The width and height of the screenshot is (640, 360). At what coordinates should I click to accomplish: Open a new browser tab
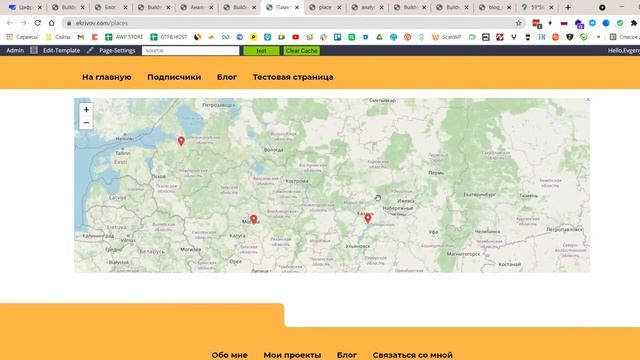point(568,7)
